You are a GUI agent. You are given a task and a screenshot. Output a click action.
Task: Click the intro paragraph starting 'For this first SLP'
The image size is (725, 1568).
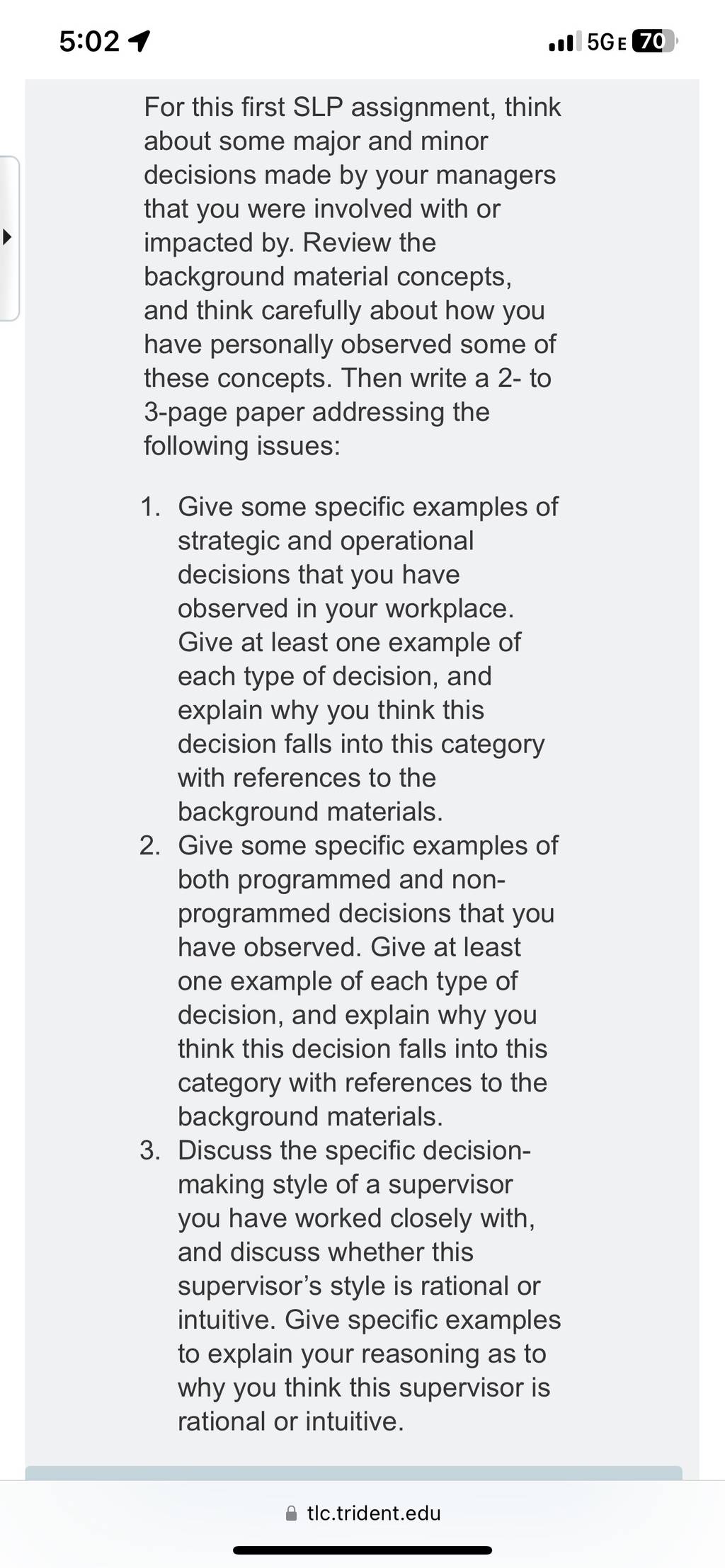(x=353, y=276)
